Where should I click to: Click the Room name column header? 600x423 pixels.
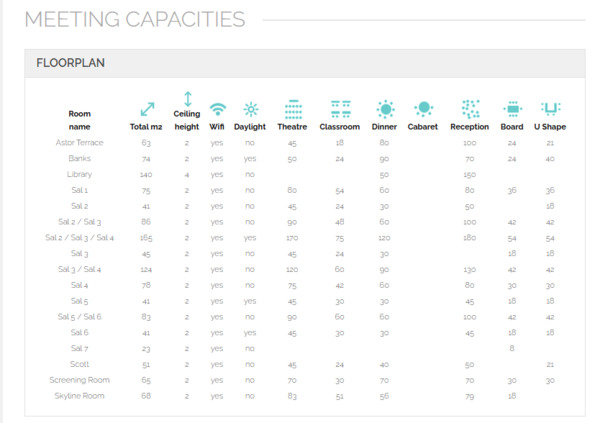tap(80, 120)
